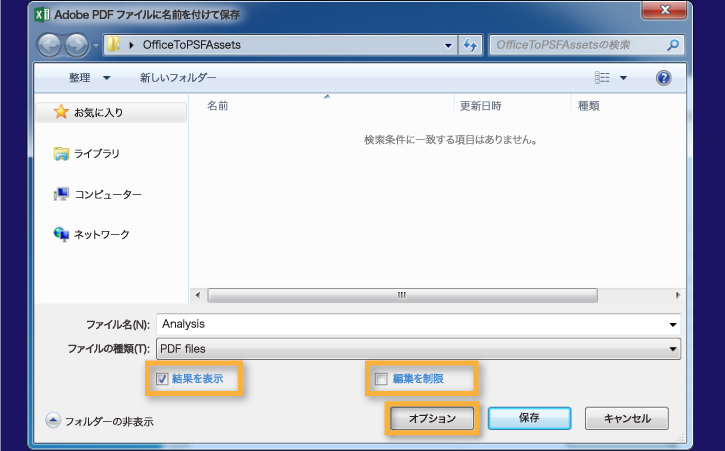
Task: Click the オプション button
Action: click(x=432, y=419)
